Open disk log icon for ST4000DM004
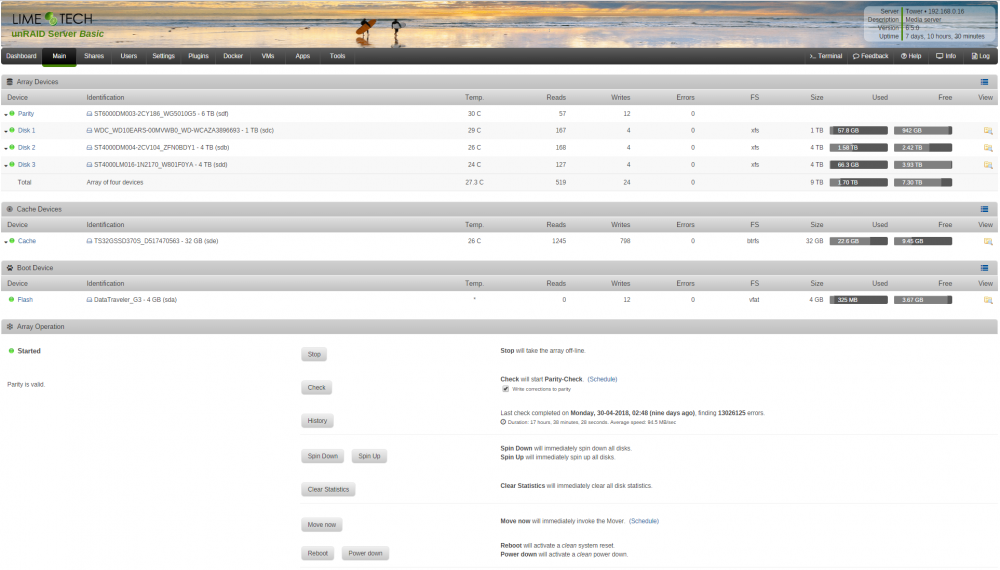 click(89, 148)
